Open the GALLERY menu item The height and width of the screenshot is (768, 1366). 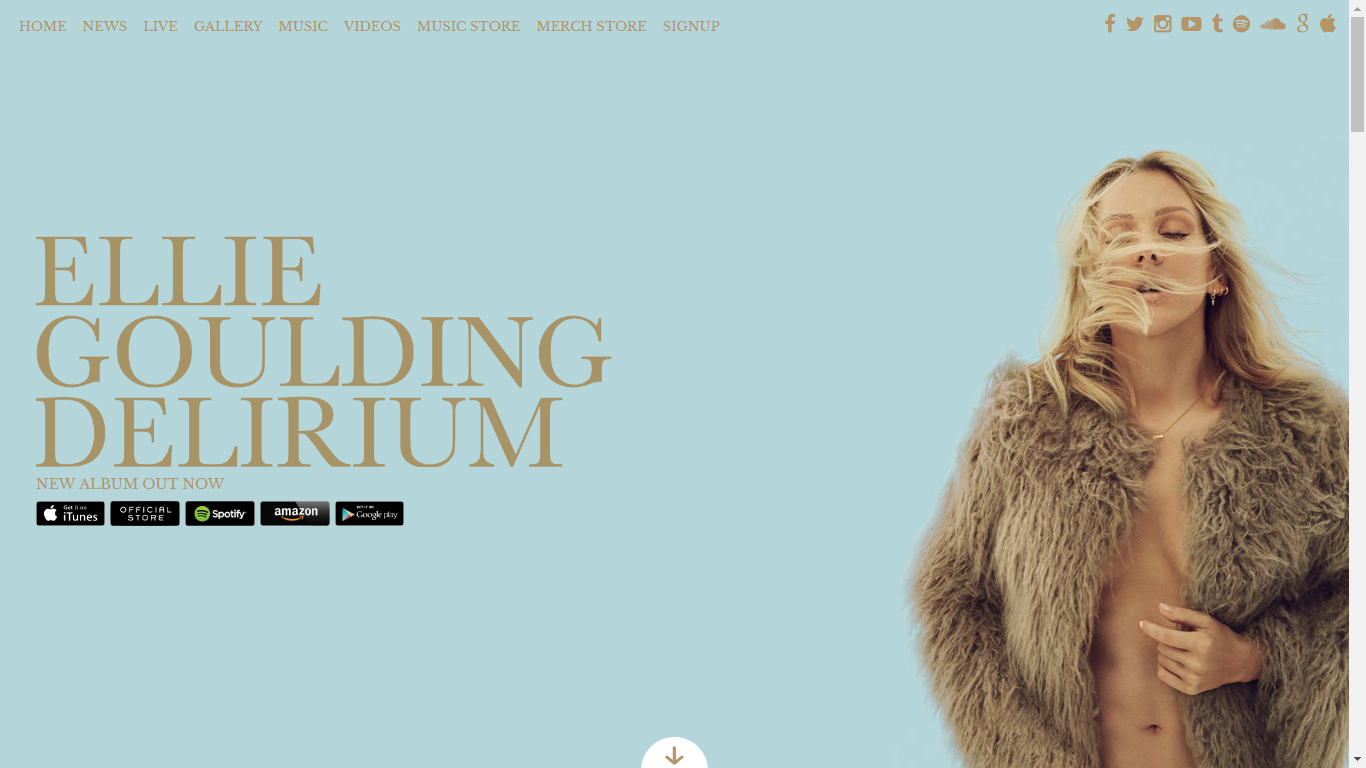228,26
